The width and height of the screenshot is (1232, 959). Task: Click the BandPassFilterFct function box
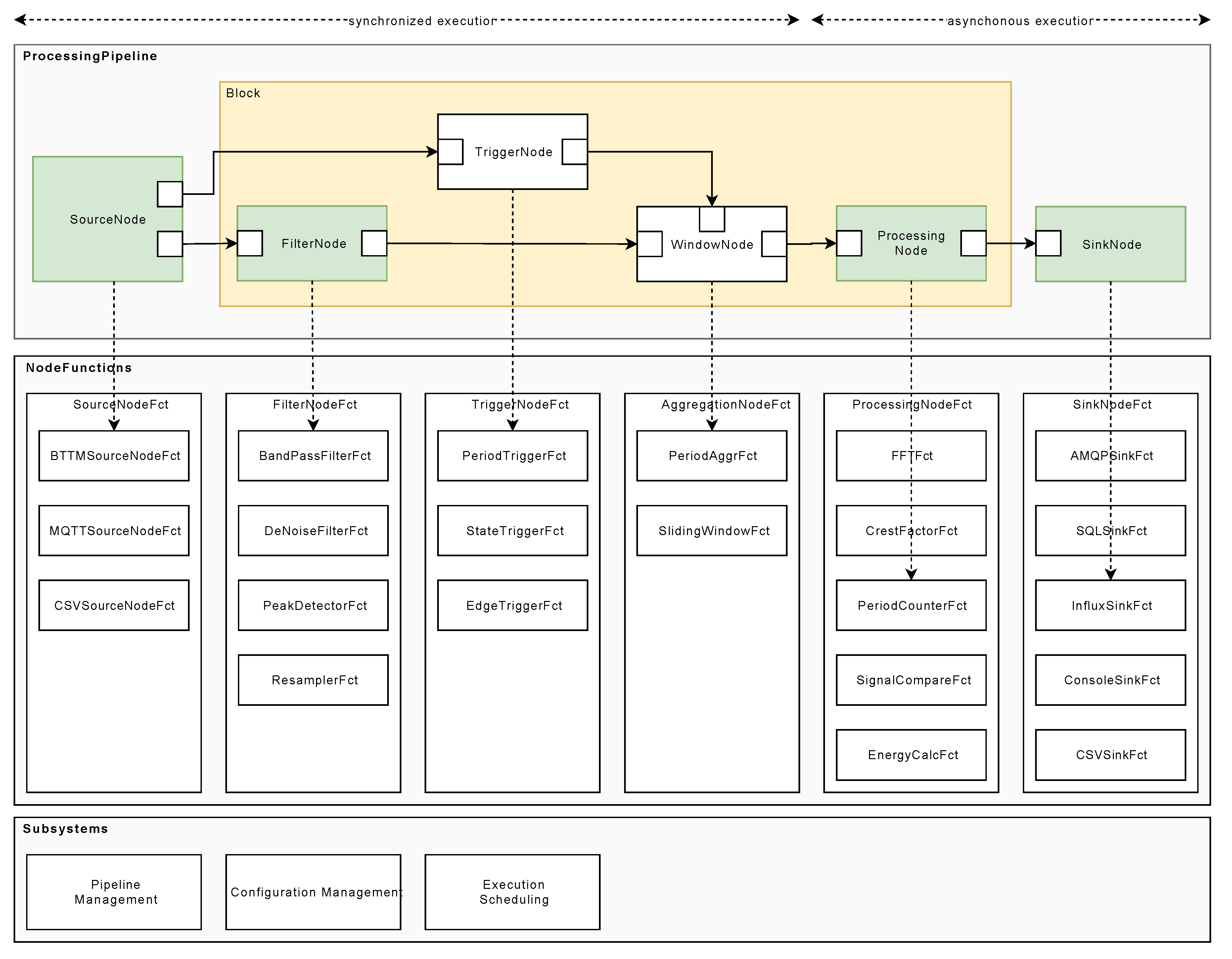tap(313, 456)
